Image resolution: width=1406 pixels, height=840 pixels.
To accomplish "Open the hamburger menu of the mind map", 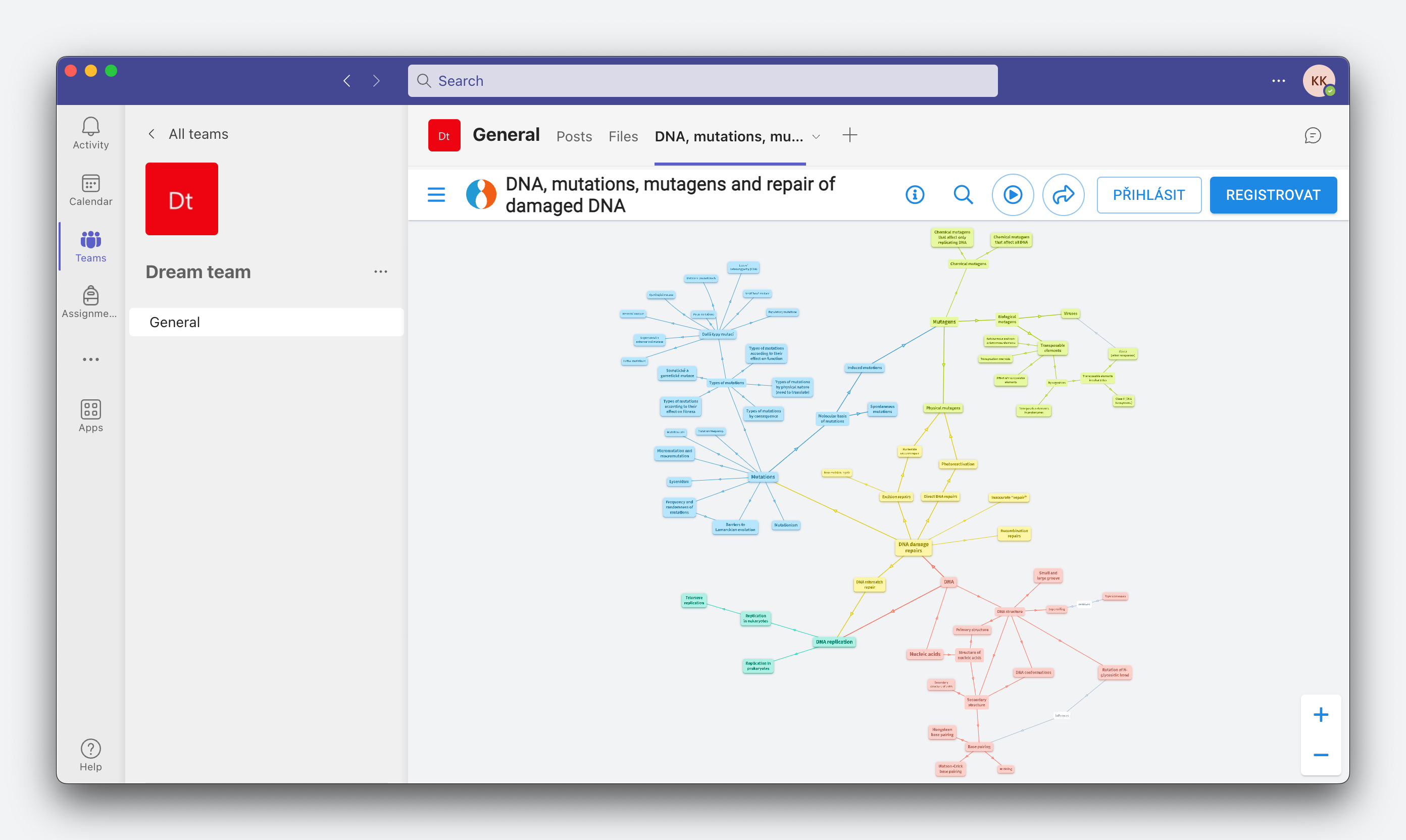I will (x=436, y=195).
